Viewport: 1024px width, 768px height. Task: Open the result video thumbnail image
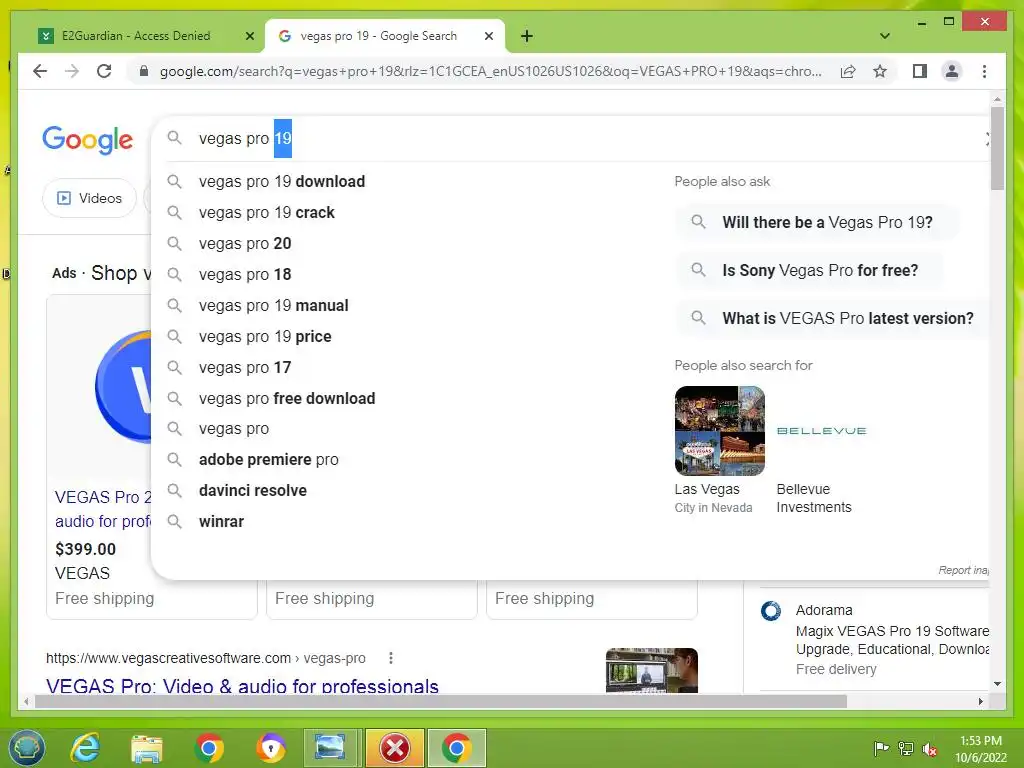coord(652,670)
